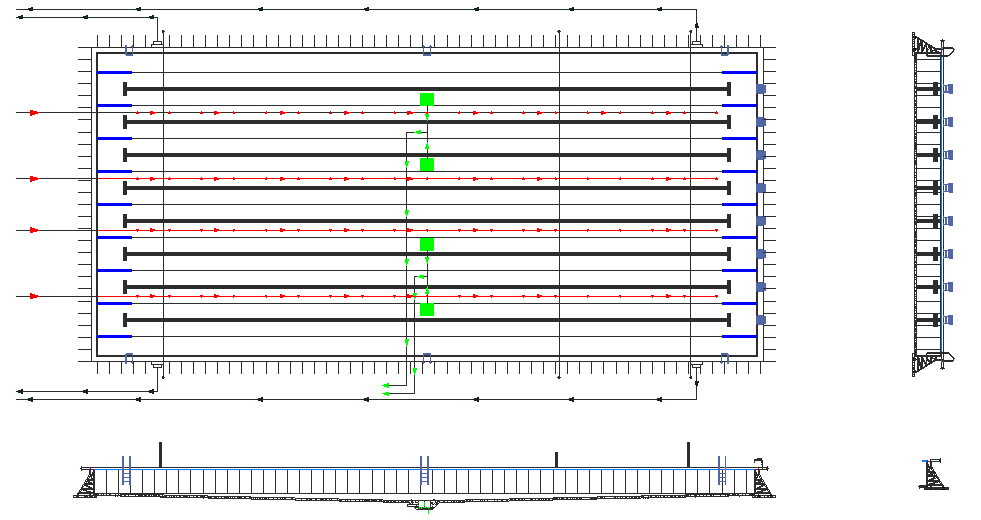Select the bottommost red inlet arrowhead at left

[x=34, y=296]
